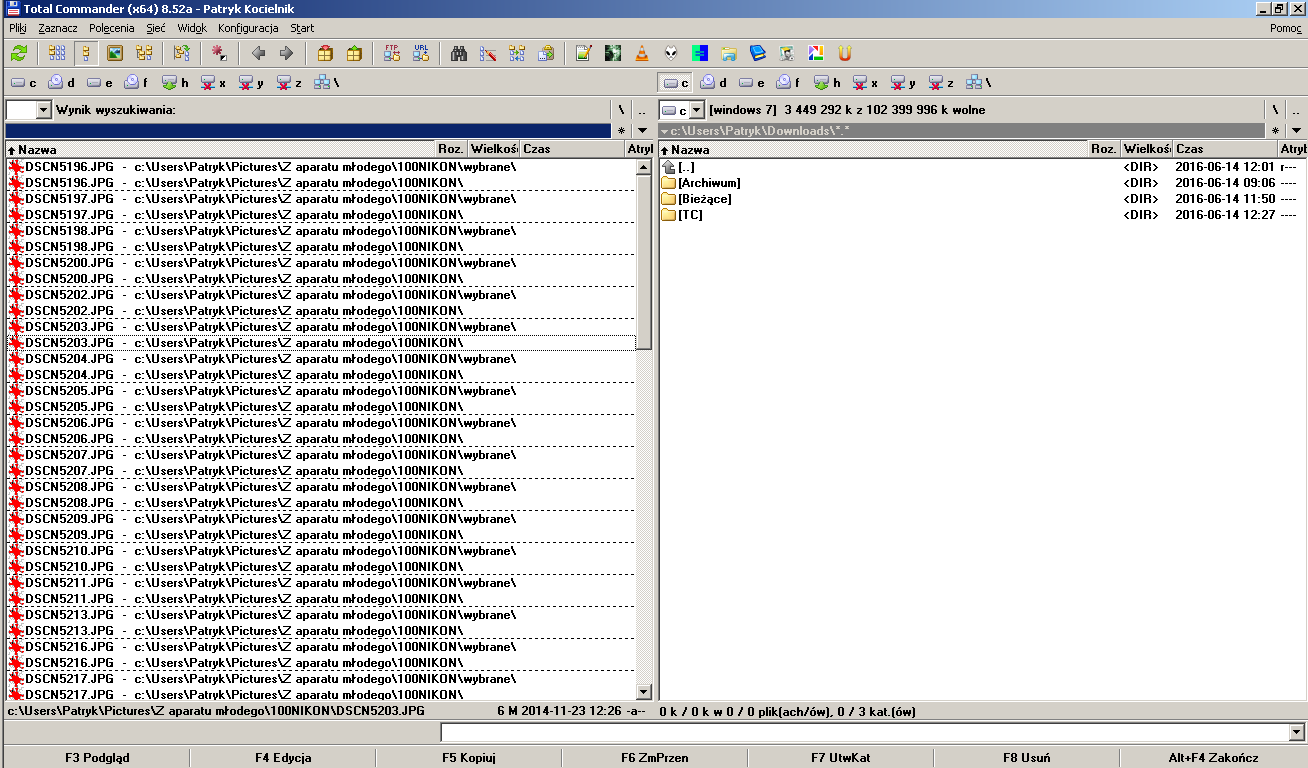Image resolution: width=1308 pixels, height=768 pixels.
Task: Click the Pack files toolbar icon
Action: coord(325,53)
